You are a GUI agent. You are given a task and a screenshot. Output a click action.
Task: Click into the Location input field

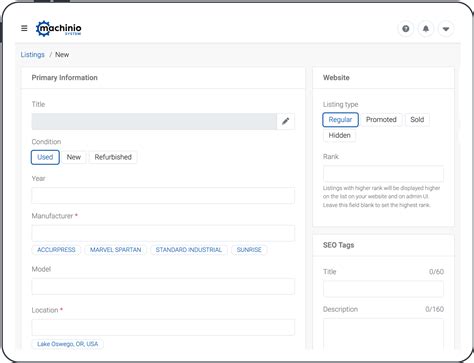pyautogui.click(x=163, y=327)
